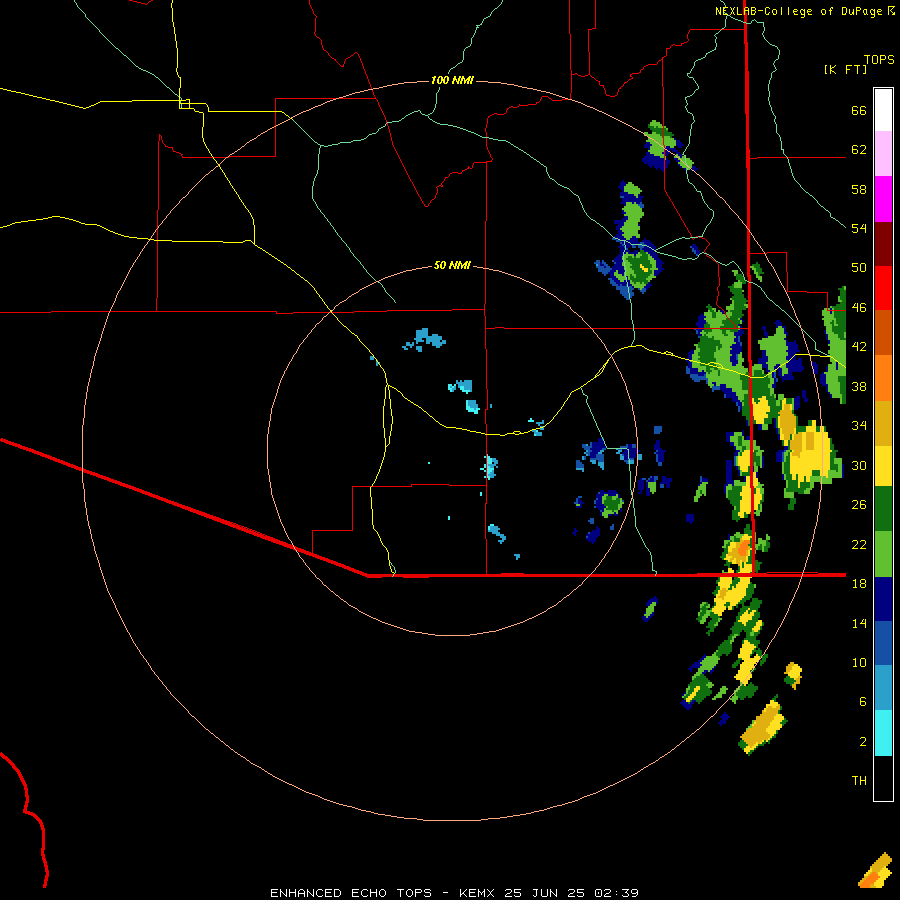The width and height of the screenshot is (900, 900).
Task: Click the light green 22 kft legend swatch
Action: click(883, 554)
